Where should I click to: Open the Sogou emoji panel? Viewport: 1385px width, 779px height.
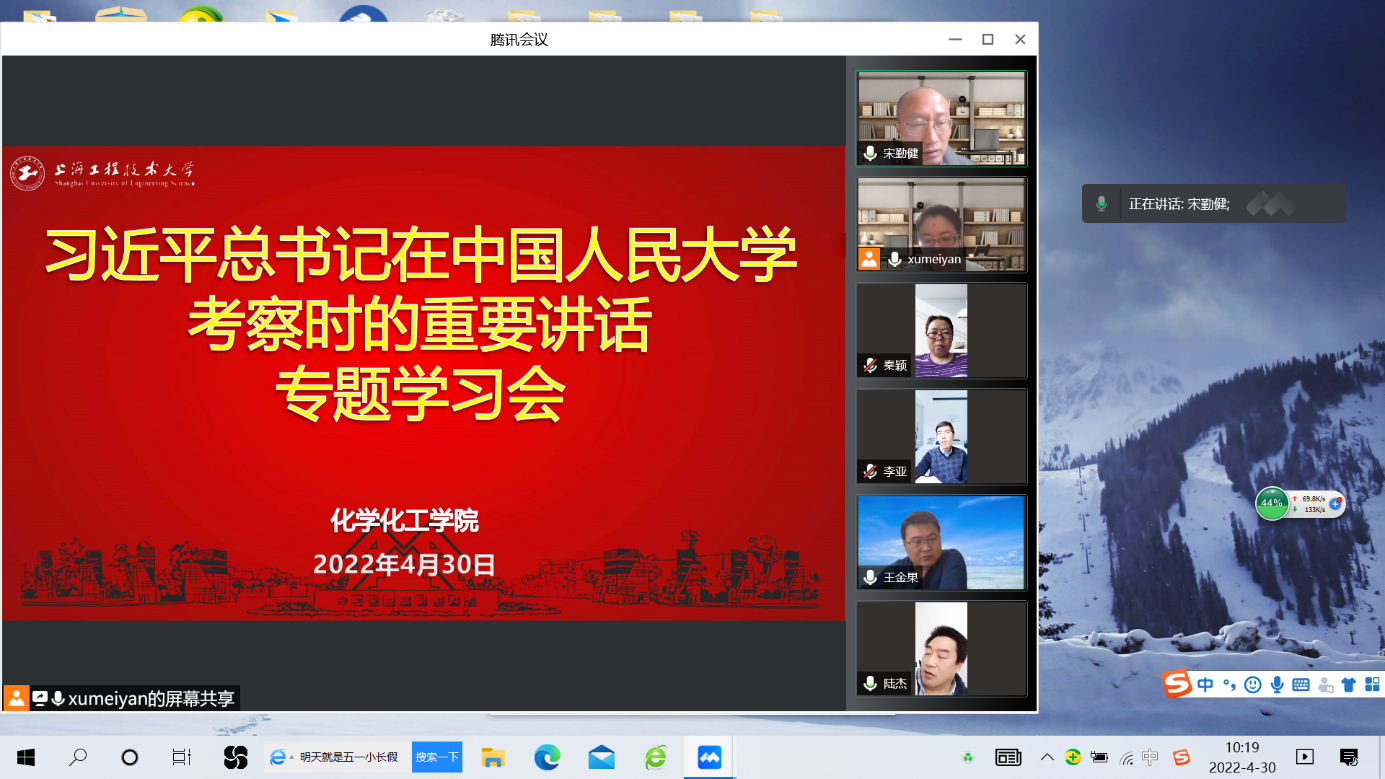click(x=1252, y=685)
